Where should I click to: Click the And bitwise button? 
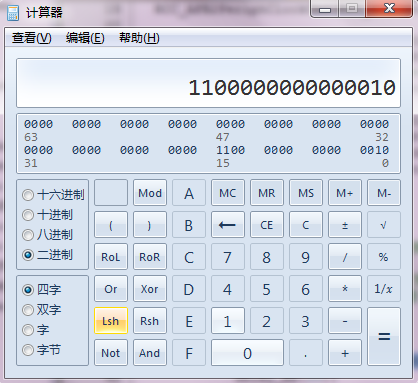(x=150, y=353)
